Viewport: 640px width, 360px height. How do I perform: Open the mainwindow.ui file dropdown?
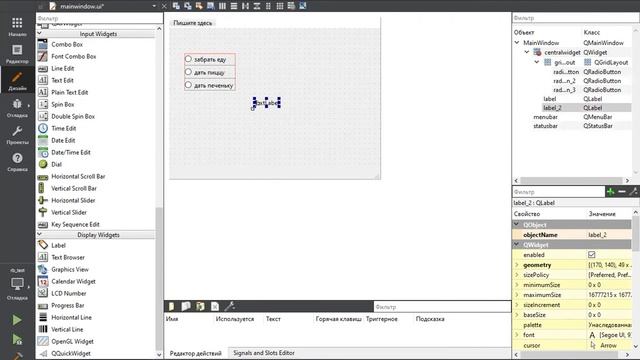pos(154,6)
